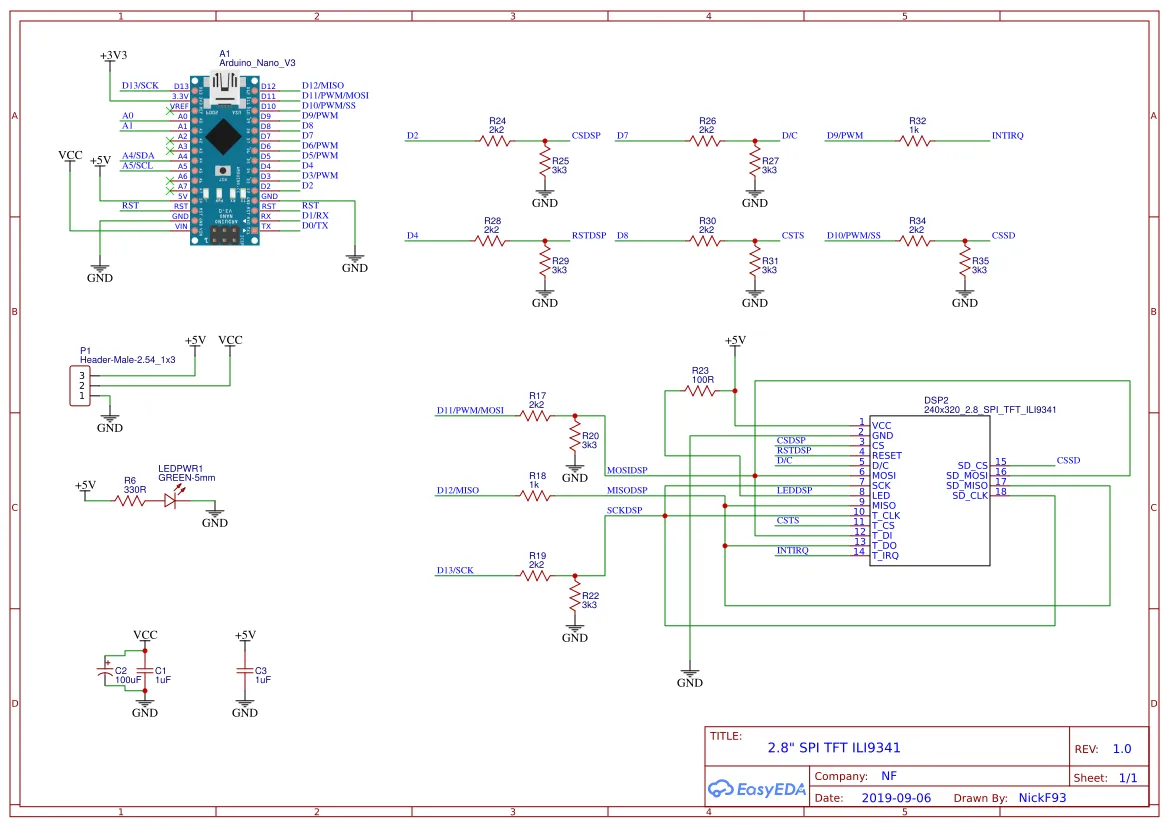The height and width of the screenshot is (827, 1169).
Task: Select the R23 100R resistor symbol
Action: (x=700, y=390)
